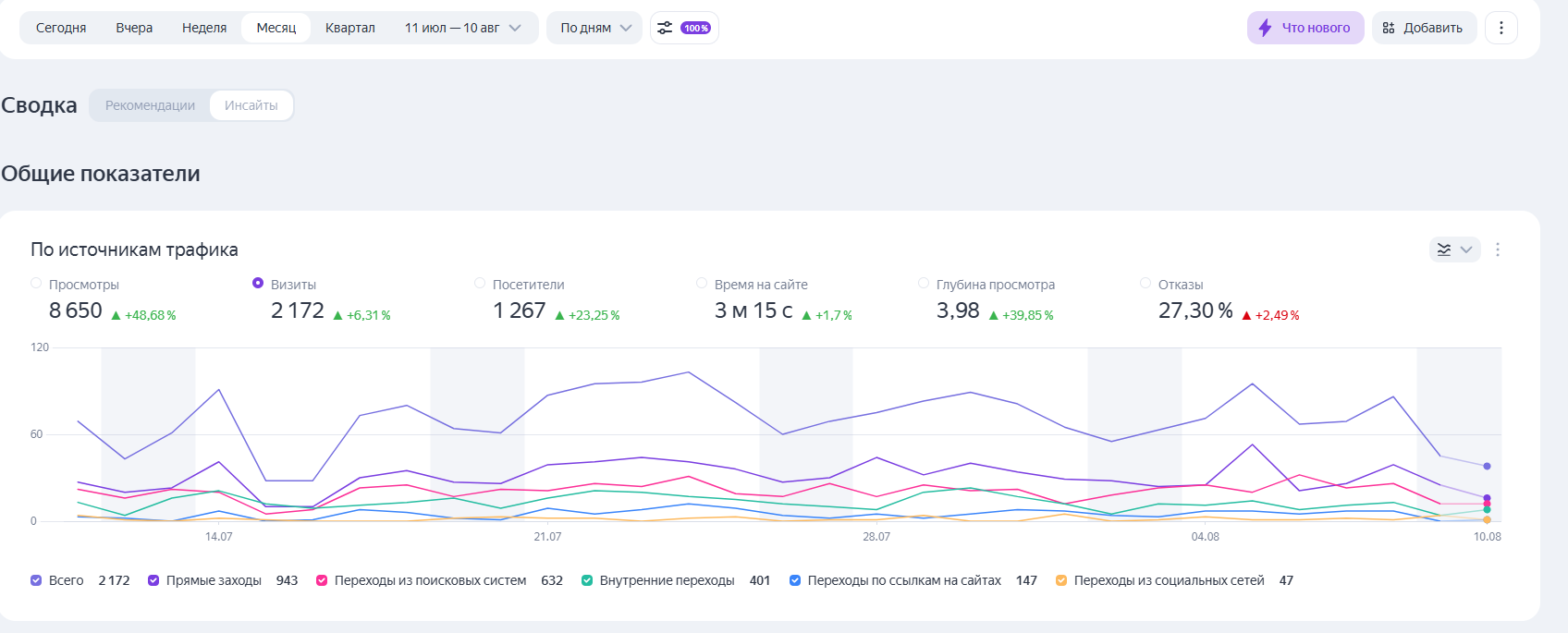
Task: Toggle the "Переходы из поисковых систем" series checkbox
Action: tap(322, 580)
